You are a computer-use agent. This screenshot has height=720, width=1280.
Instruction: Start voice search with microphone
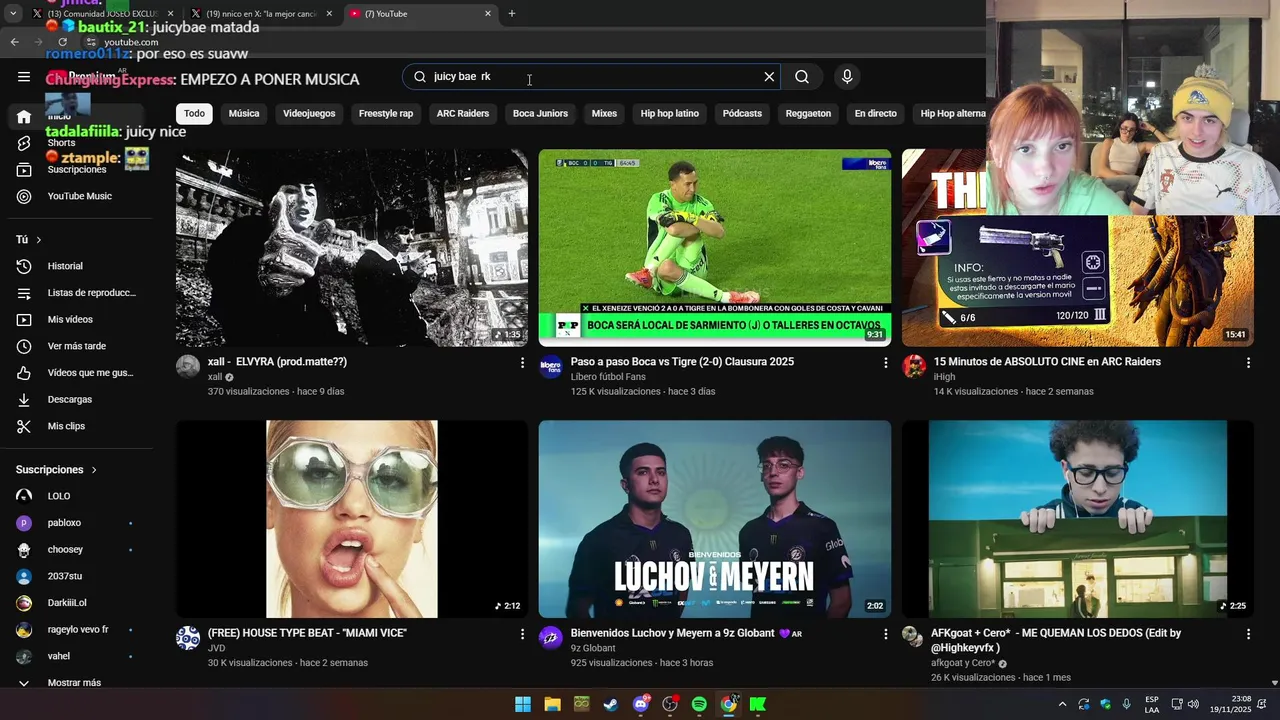click(847, 77)
